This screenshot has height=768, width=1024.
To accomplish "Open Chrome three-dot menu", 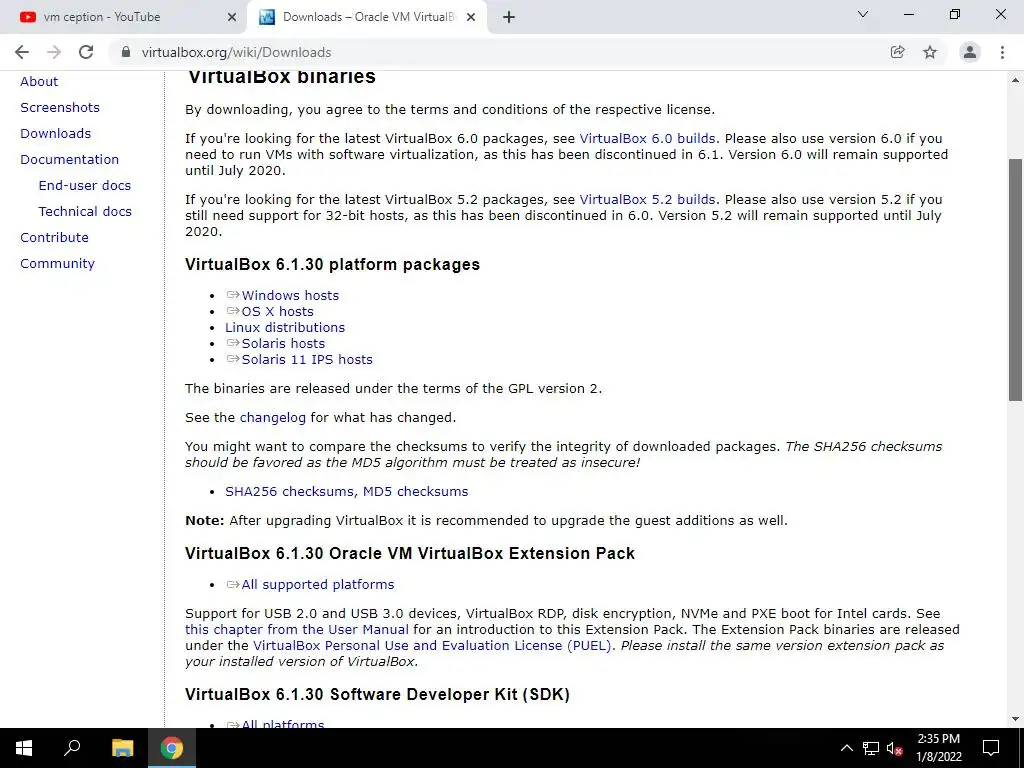I will (1002, 52).
